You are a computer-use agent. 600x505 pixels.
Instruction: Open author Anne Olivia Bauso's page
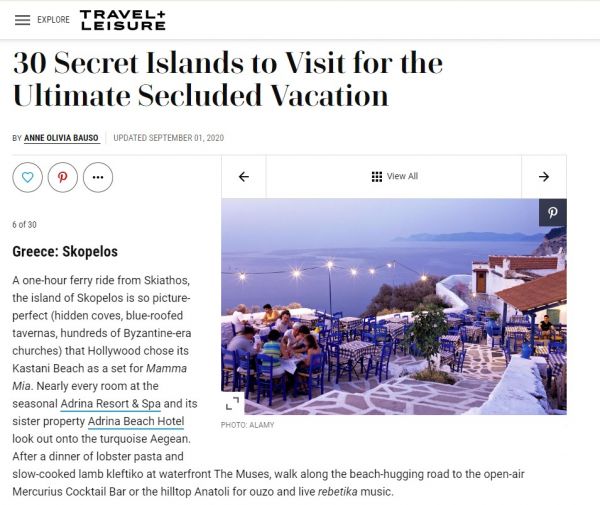pyautogui.click(x=61, y=138)
